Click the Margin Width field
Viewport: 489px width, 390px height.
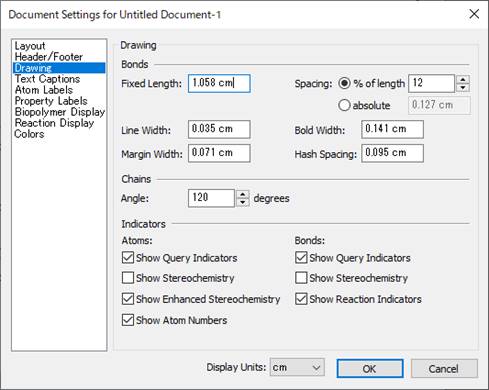pyautogui.click(x=219, y=153)
